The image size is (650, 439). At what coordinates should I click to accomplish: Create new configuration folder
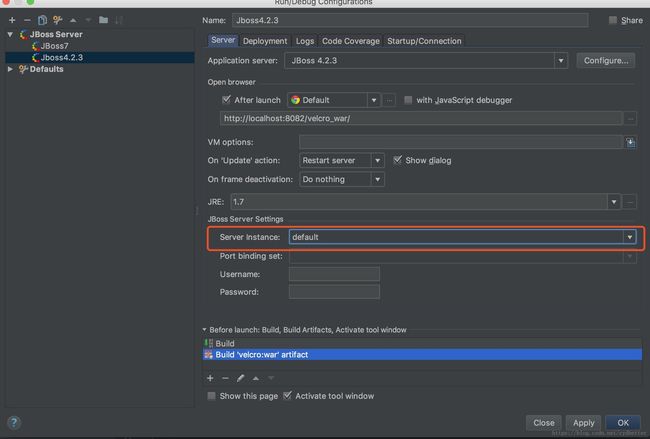point(103,20)
